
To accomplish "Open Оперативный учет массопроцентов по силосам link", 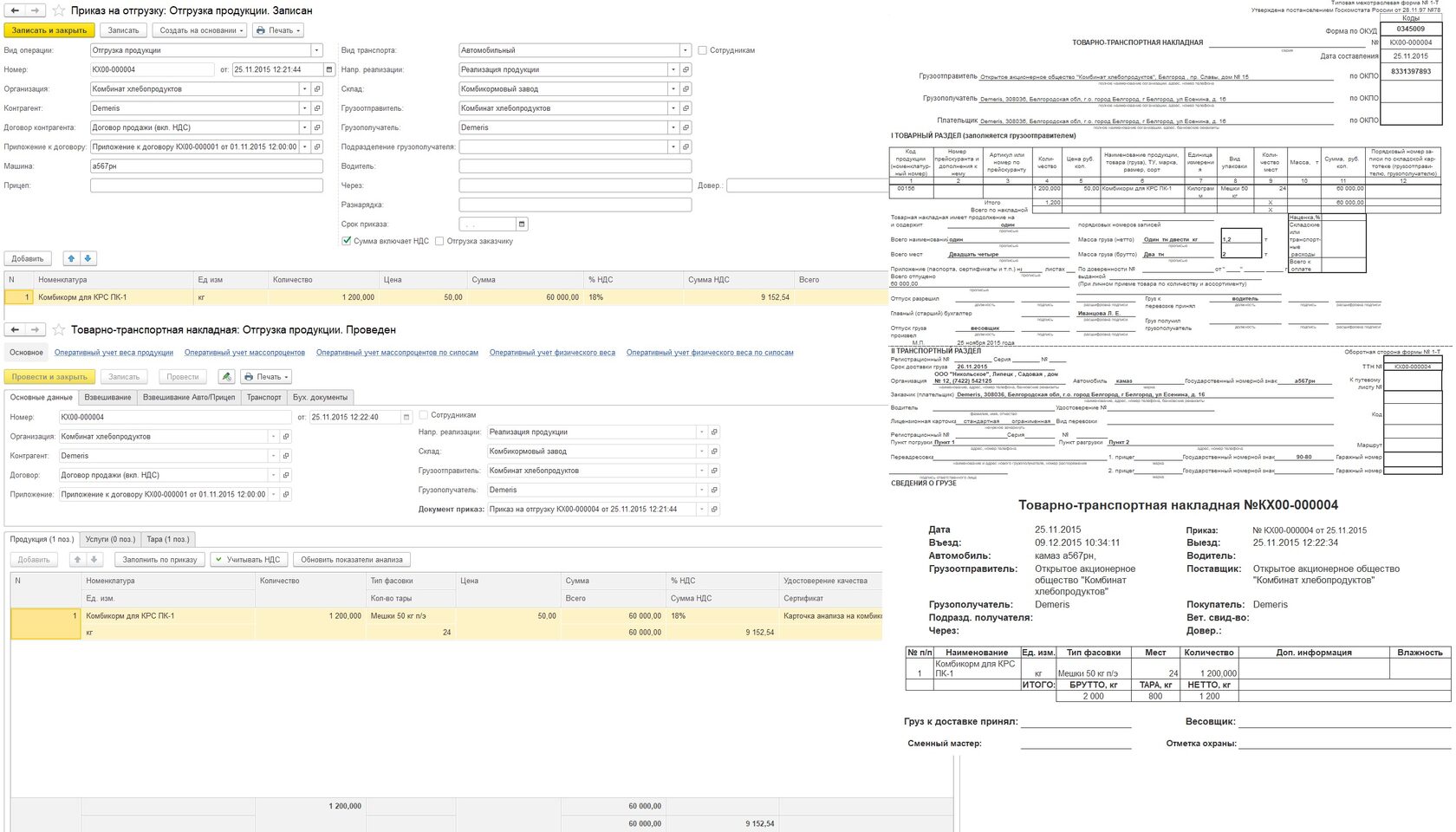I will [397, 353].
